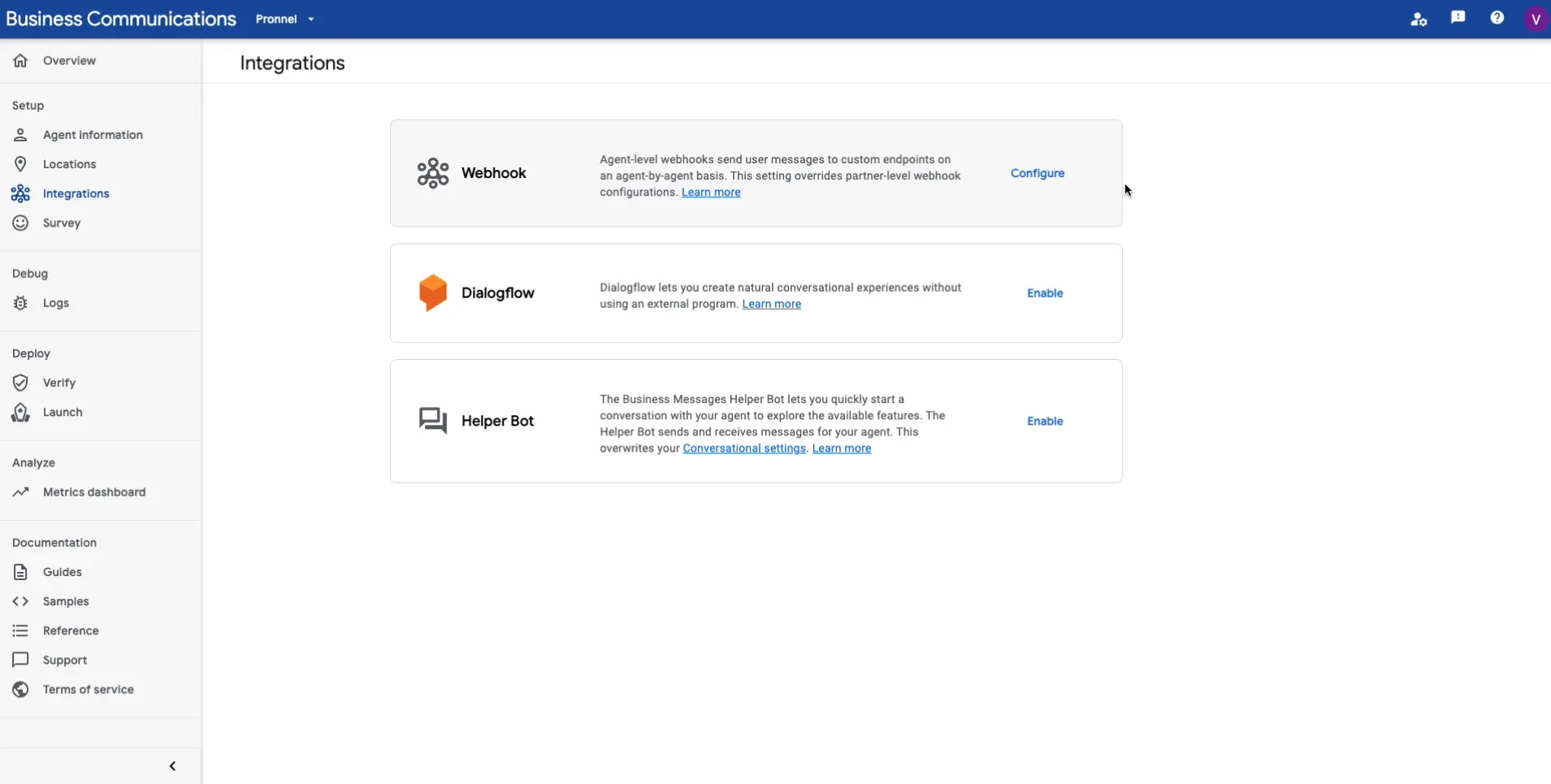Click the Agent information person icon

coord(20,135)
